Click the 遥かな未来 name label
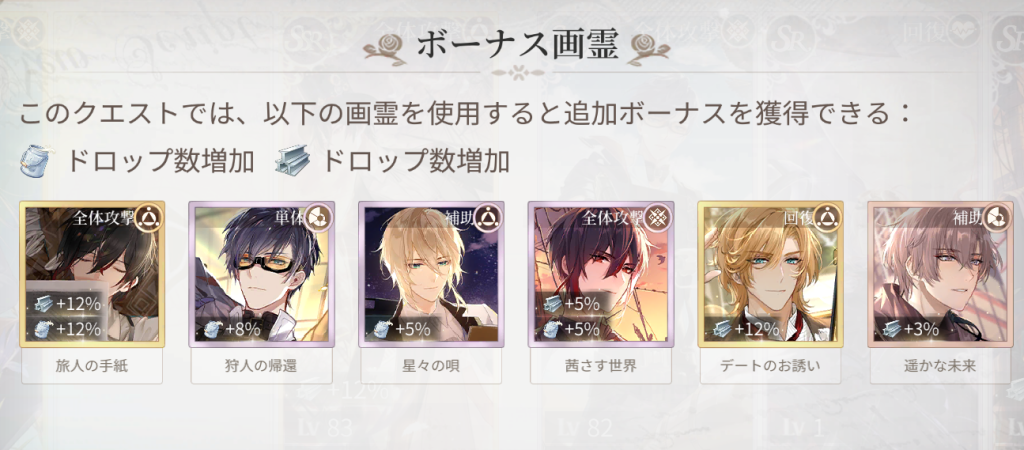Image resolution: width=1024 pixels, height=450 pixels. 940,366
